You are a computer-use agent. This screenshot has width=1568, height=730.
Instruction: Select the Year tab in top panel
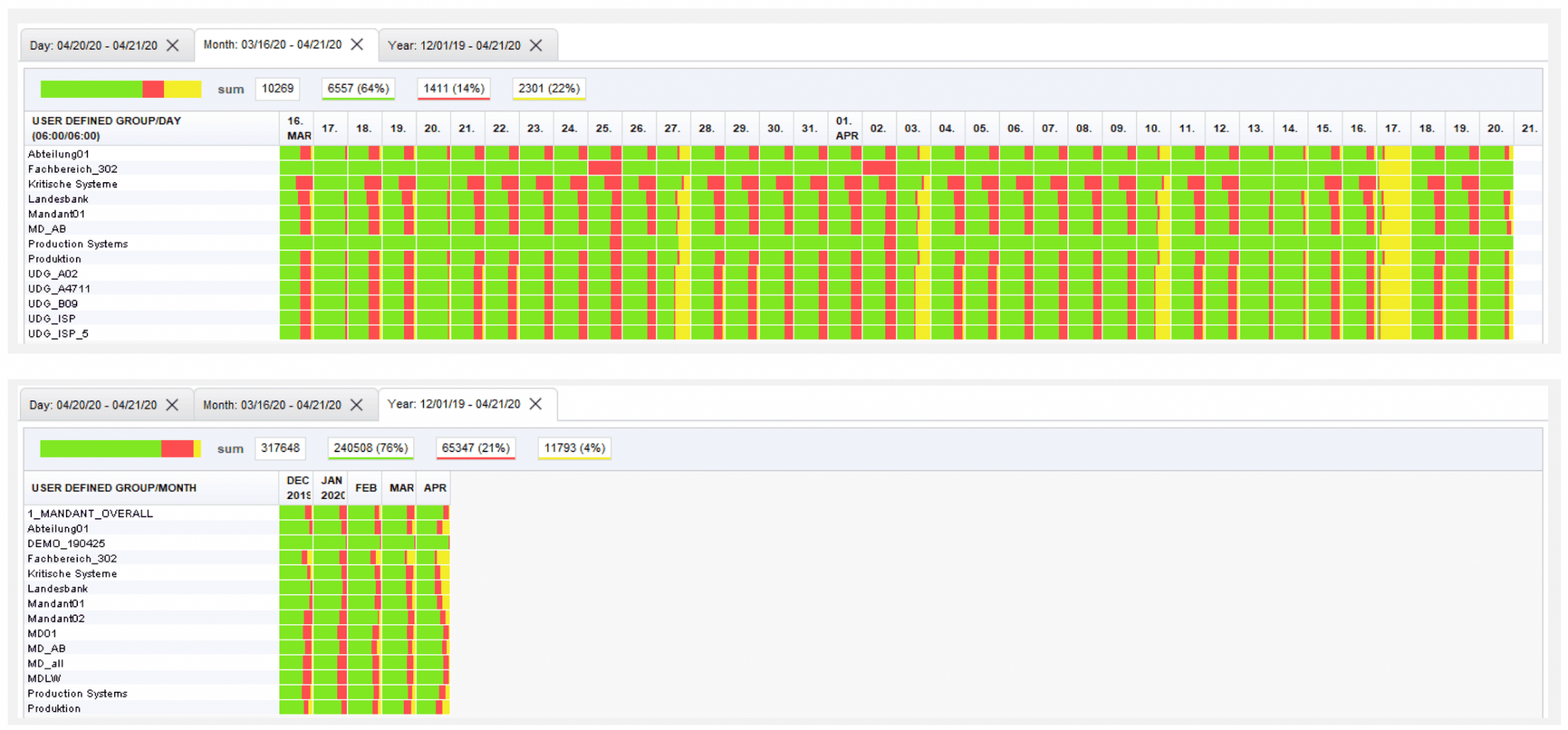coord(456,45)
